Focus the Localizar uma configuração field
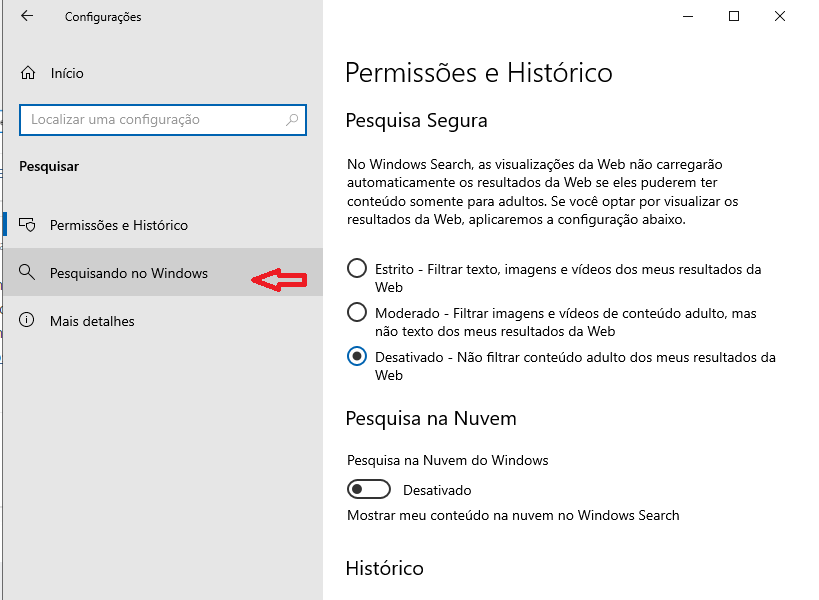 pos(163,120)
